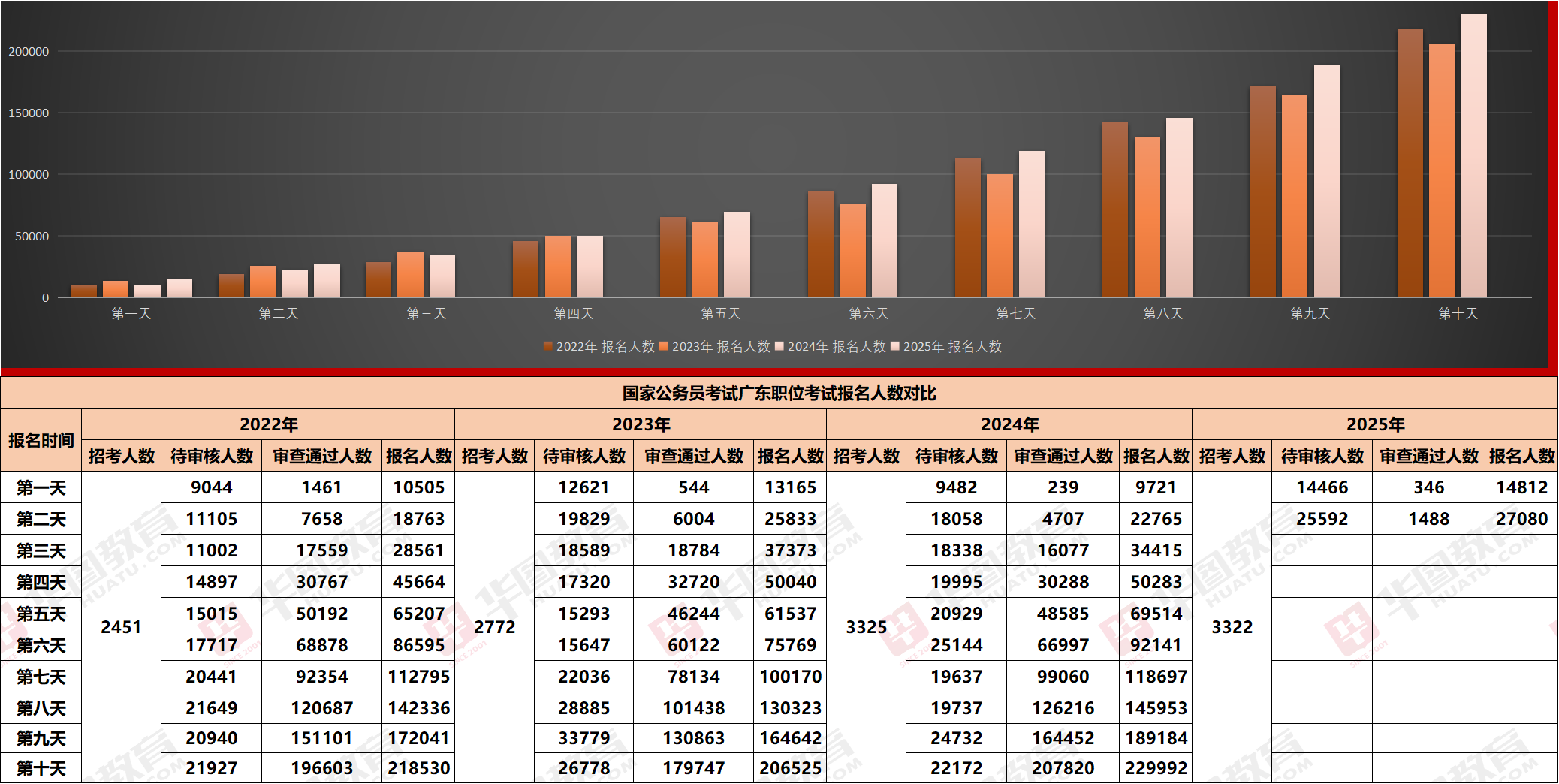Image resolution: width=1559 pixels, height=784 pixels.
Task: Select the 2024年 报名人数 legend label
Action: click(x=837, y=346)
